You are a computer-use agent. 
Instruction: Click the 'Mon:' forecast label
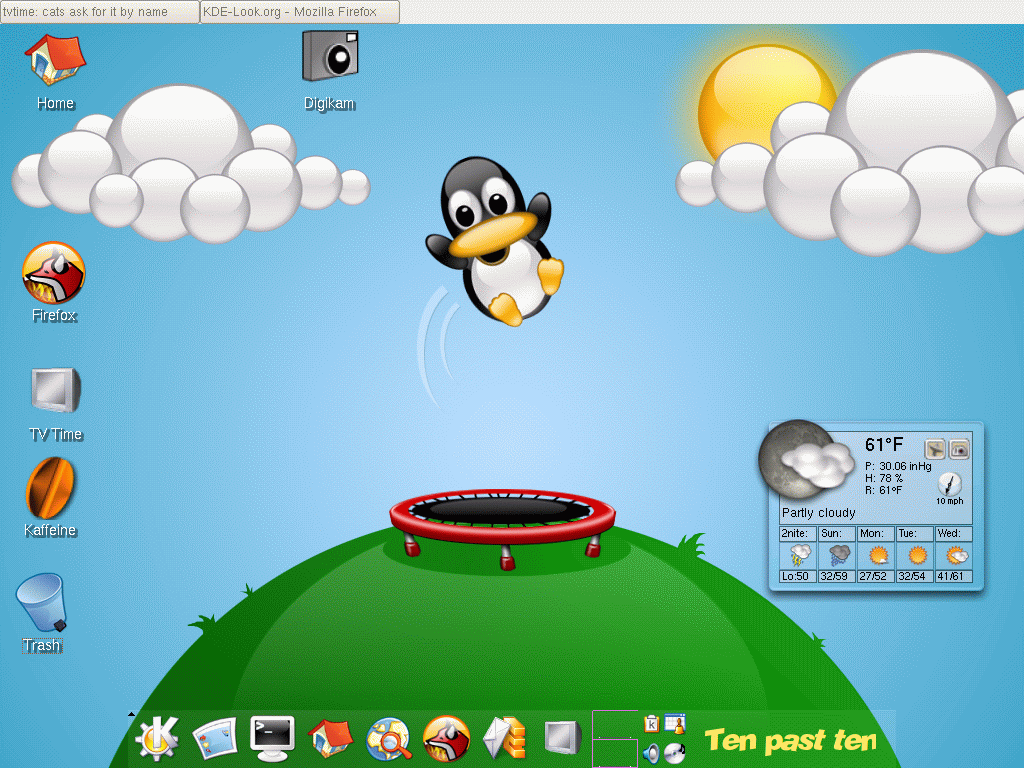click(x=871, y=533)
